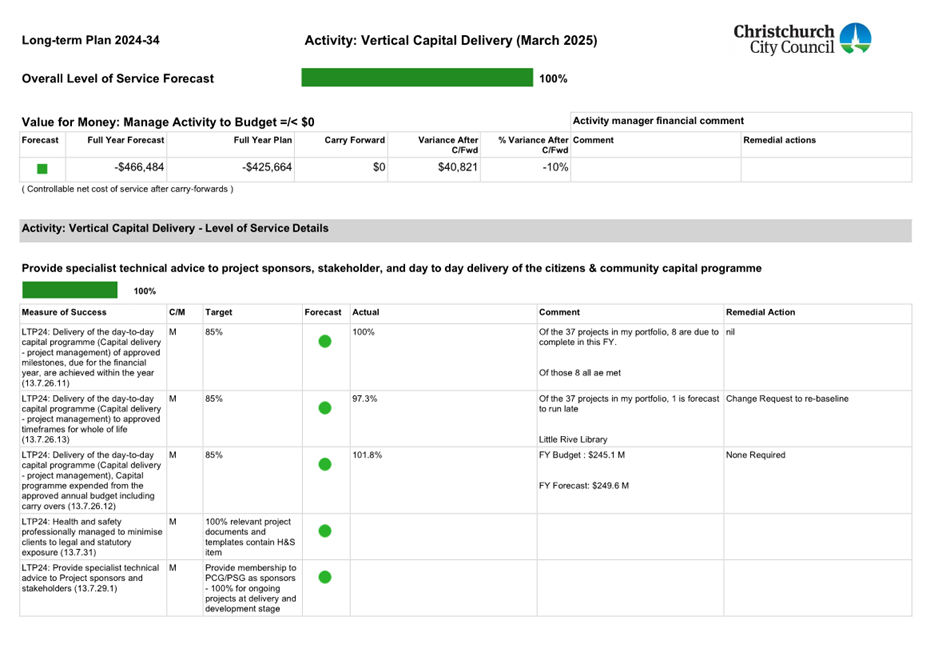Screen dimensions: 934x661
Task: Click the Measure of Success column header
Action: pyautogui.click(x=64, y=312)
